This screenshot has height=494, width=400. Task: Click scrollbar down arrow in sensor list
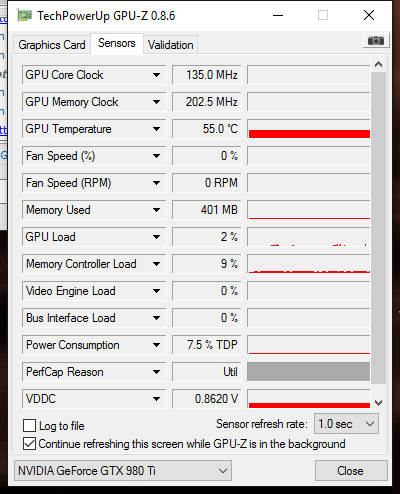[378, 403]
